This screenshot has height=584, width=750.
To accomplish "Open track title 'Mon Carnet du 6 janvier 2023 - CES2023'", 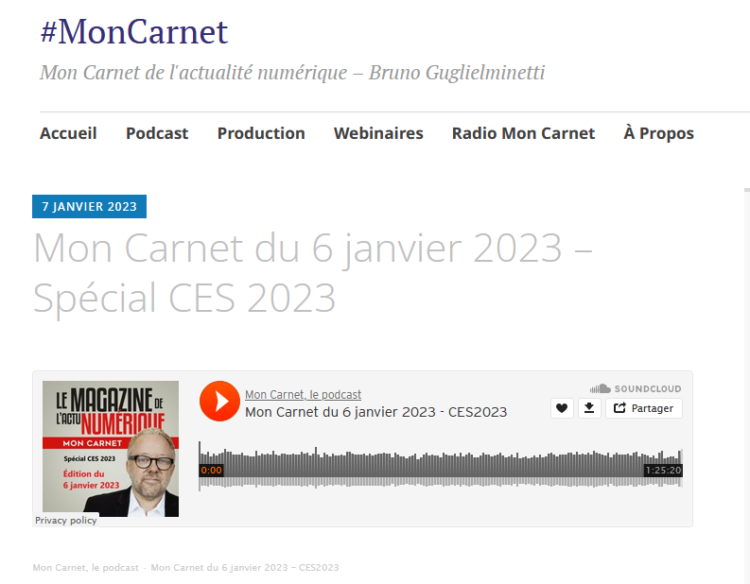I will 376,412.
